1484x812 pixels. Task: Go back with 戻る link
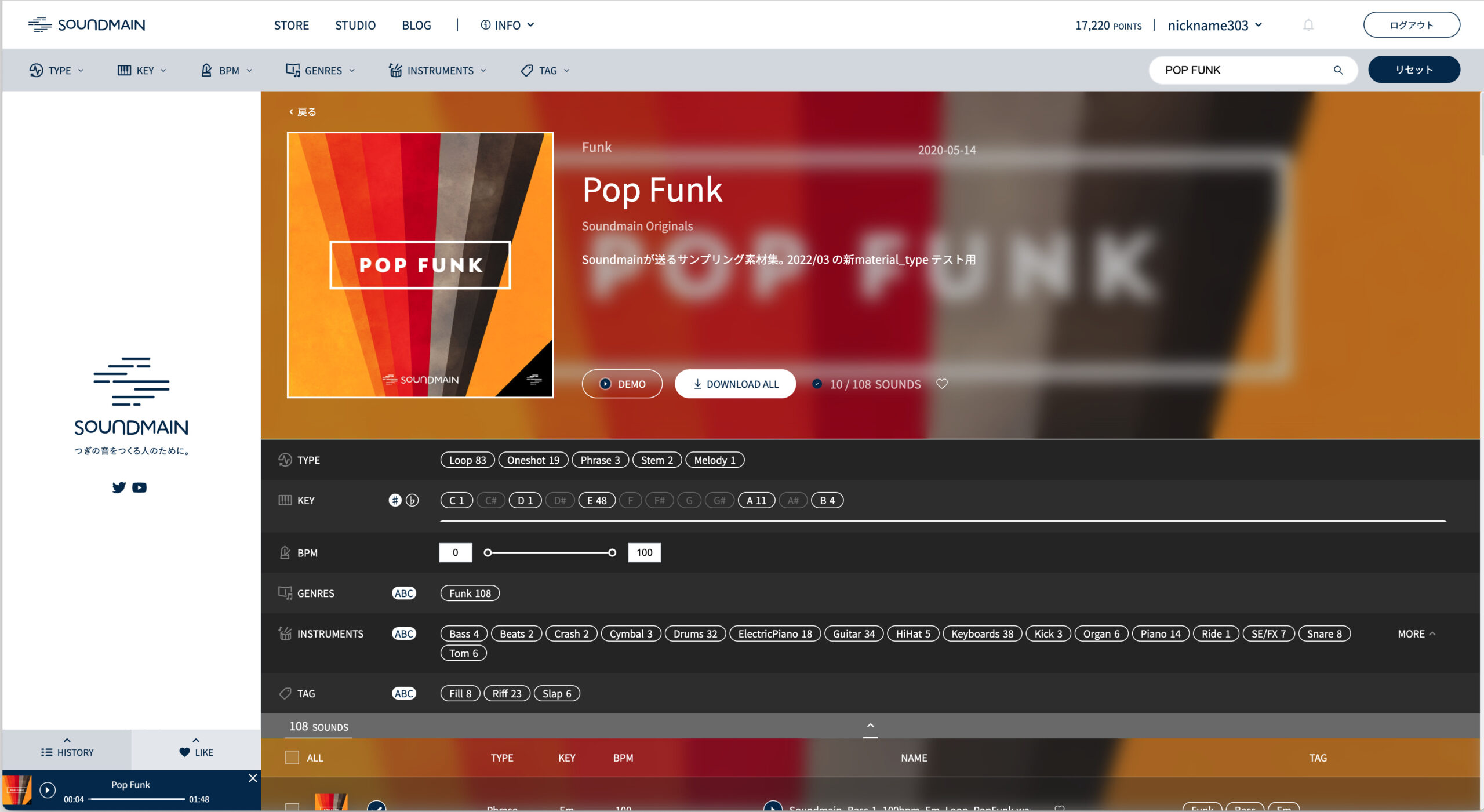(x=302, y=112)
